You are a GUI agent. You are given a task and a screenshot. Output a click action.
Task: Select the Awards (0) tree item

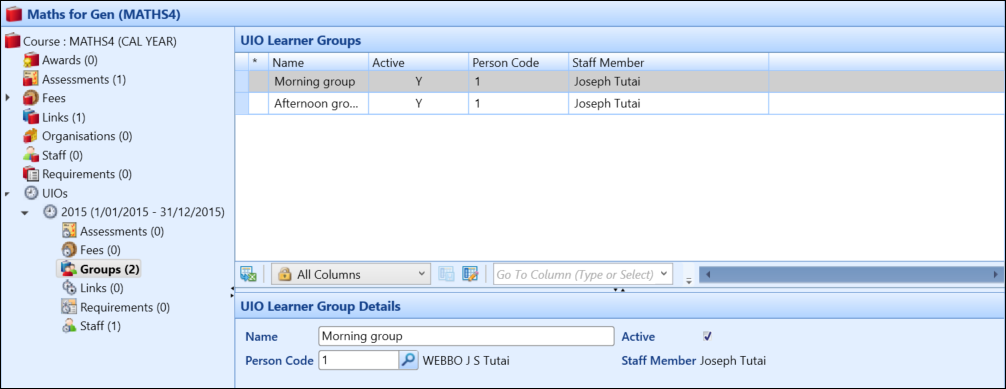69,60
